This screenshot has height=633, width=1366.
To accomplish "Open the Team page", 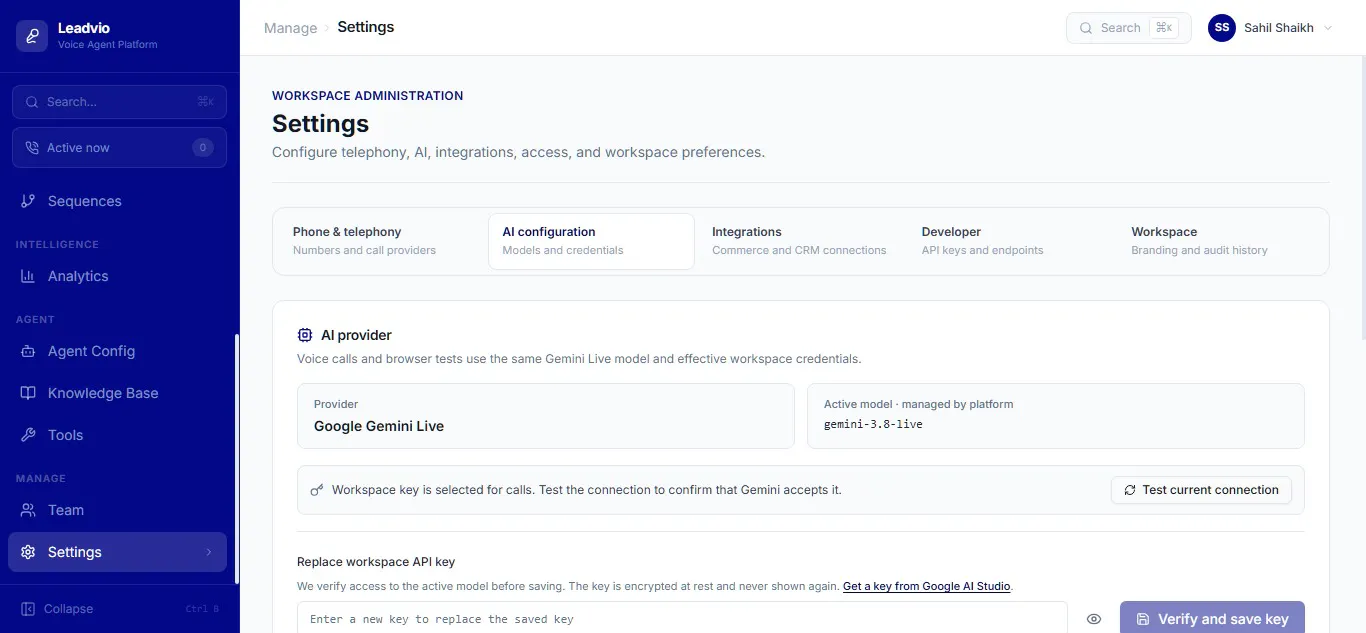I will pyautogui.click(x=117, y=510).
